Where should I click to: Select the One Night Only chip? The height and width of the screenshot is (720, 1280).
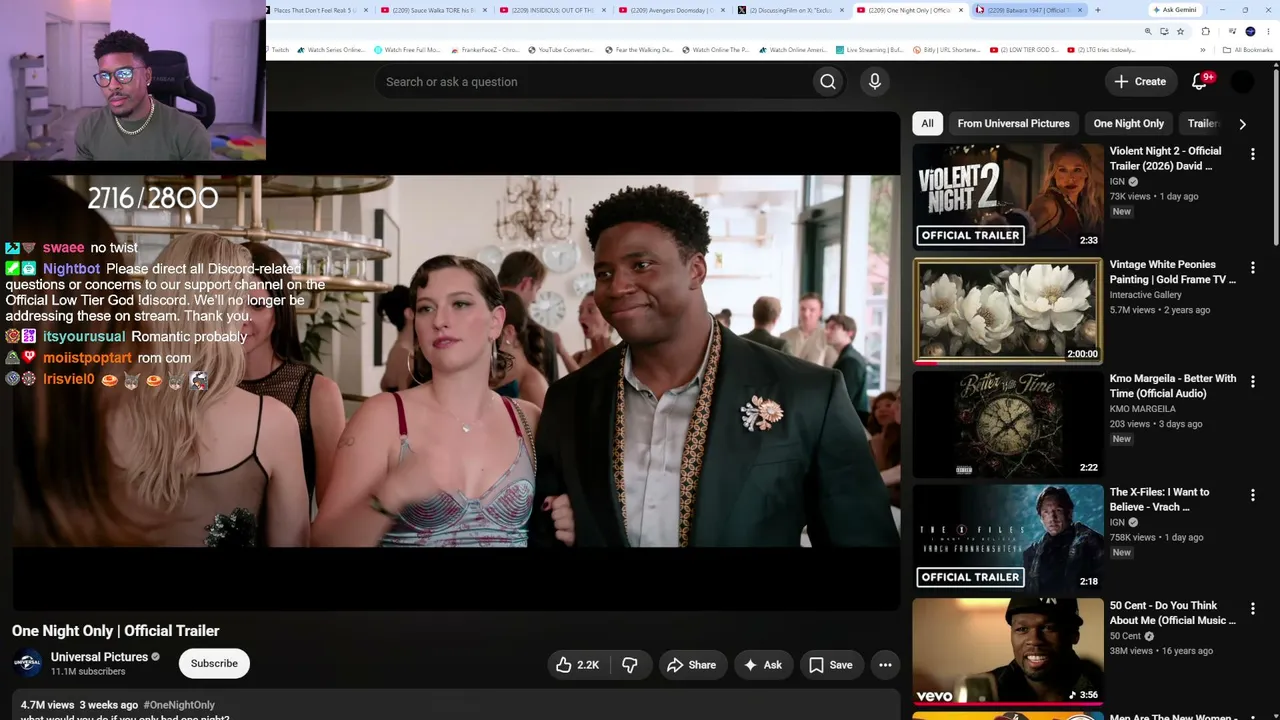(1128, 124)
